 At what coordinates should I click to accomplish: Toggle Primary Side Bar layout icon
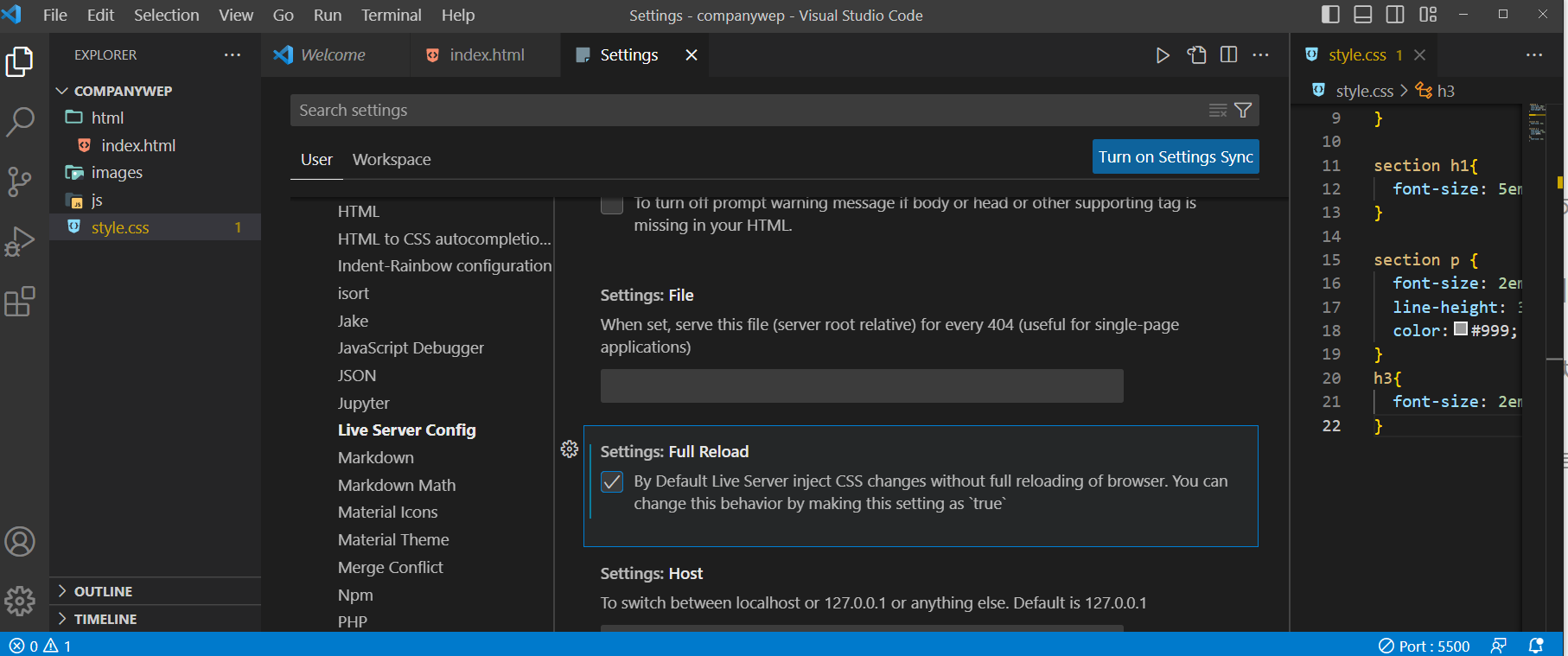(1331, 15)
